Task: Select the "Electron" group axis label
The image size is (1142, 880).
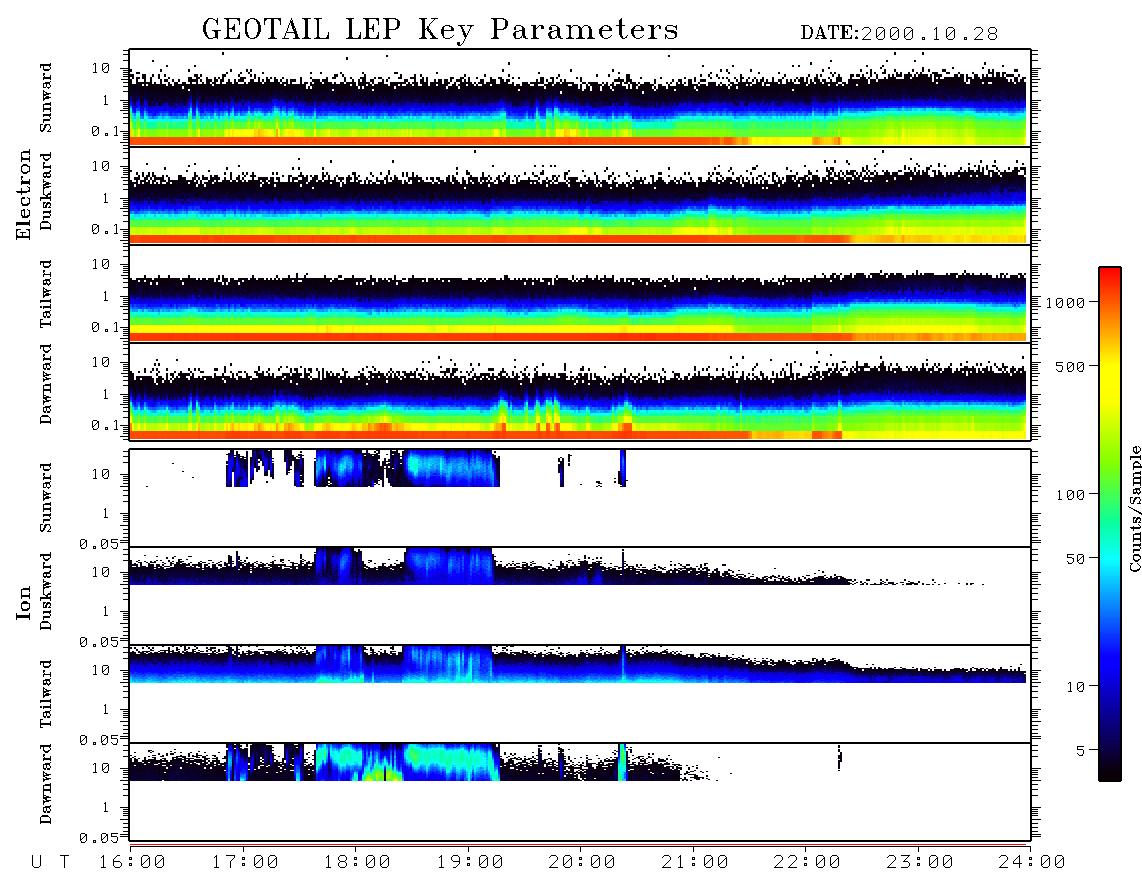Action: pos(23,194)
